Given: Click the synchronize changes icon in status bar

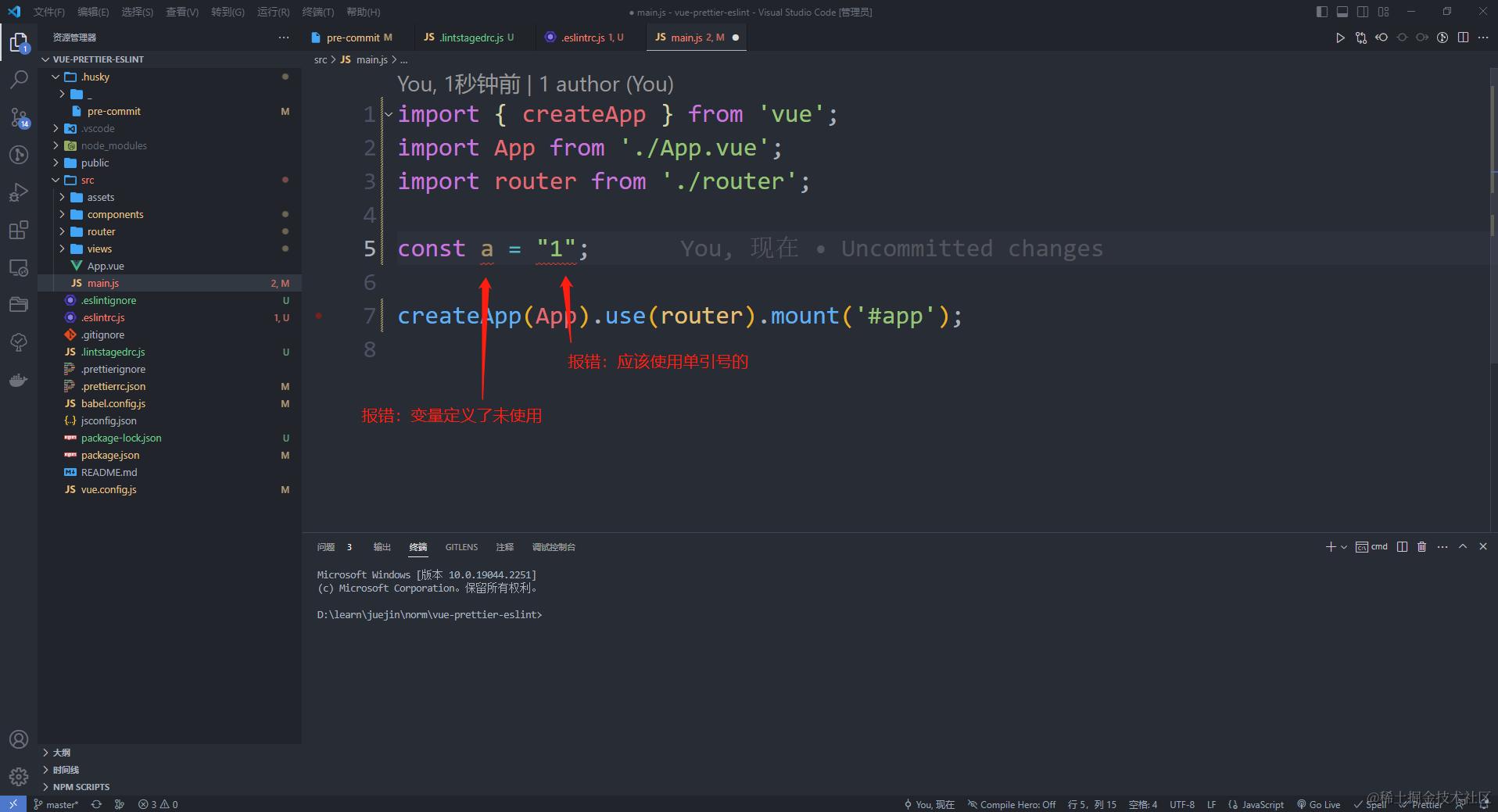Looking at the screenshot, I should click(x=96, y=804).
